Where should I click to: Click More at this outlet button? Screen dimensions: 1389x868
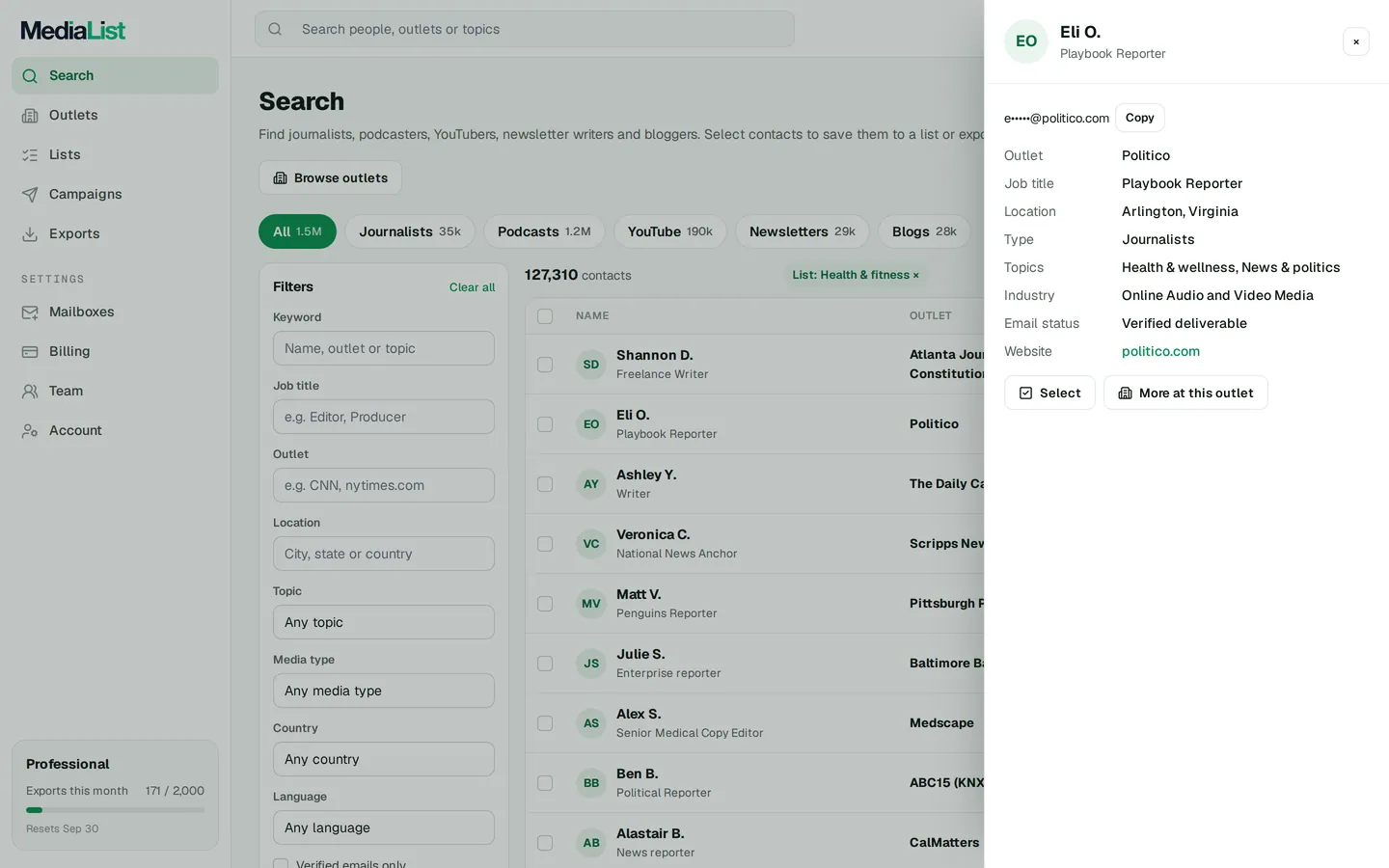(1185, 393)
